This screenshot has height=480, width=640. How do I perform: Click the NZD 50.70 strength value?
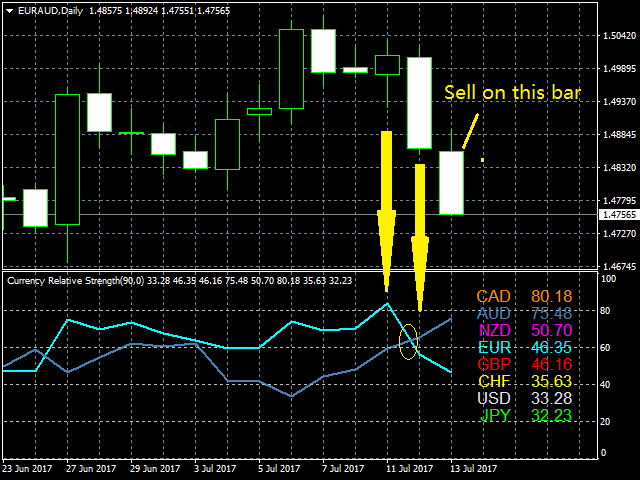tap(551, 330)
